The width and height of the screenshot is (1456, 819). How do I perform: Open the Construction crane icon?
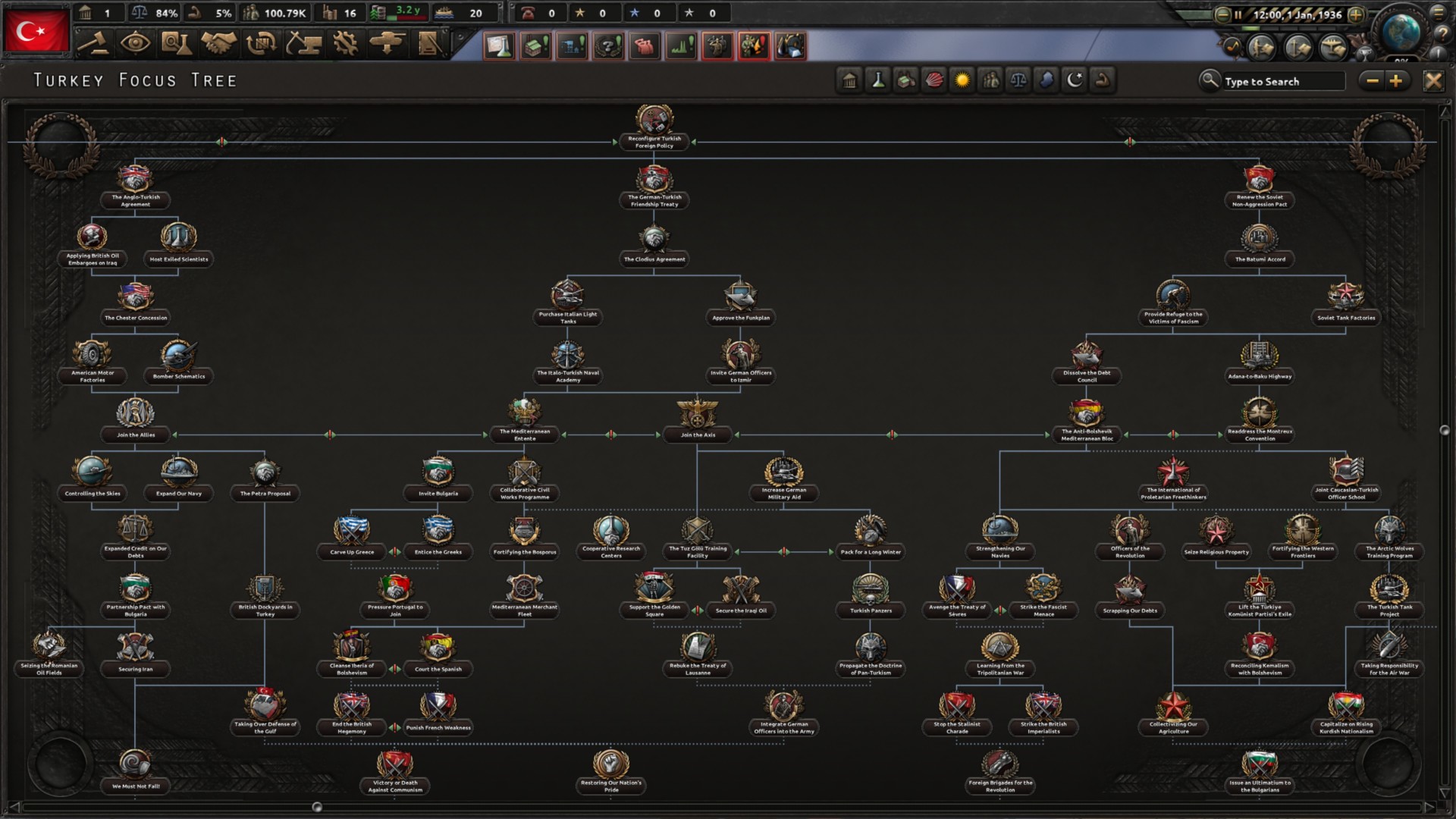coord(303,44)
